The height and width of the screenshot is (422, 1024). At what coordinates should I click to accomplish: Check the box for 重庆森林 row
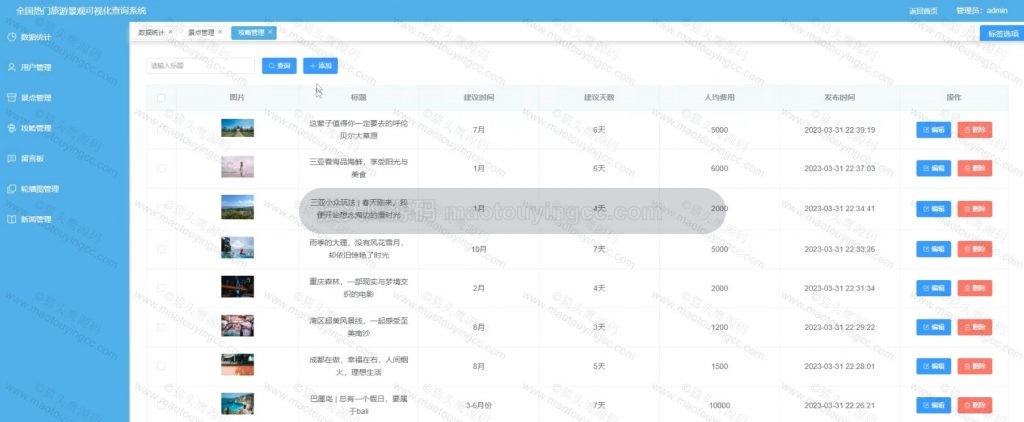161,288
